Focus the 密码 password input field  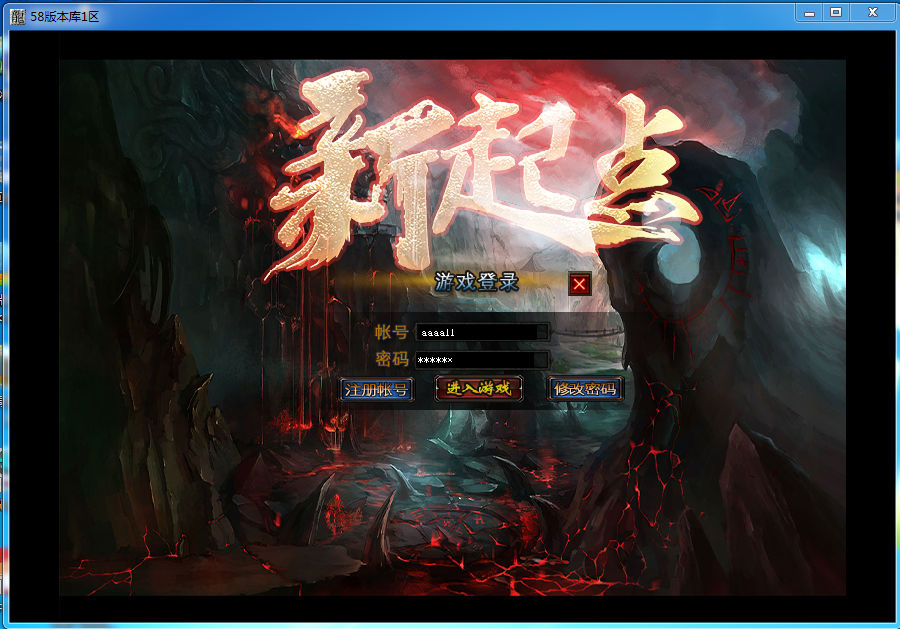tap(482, 360)
